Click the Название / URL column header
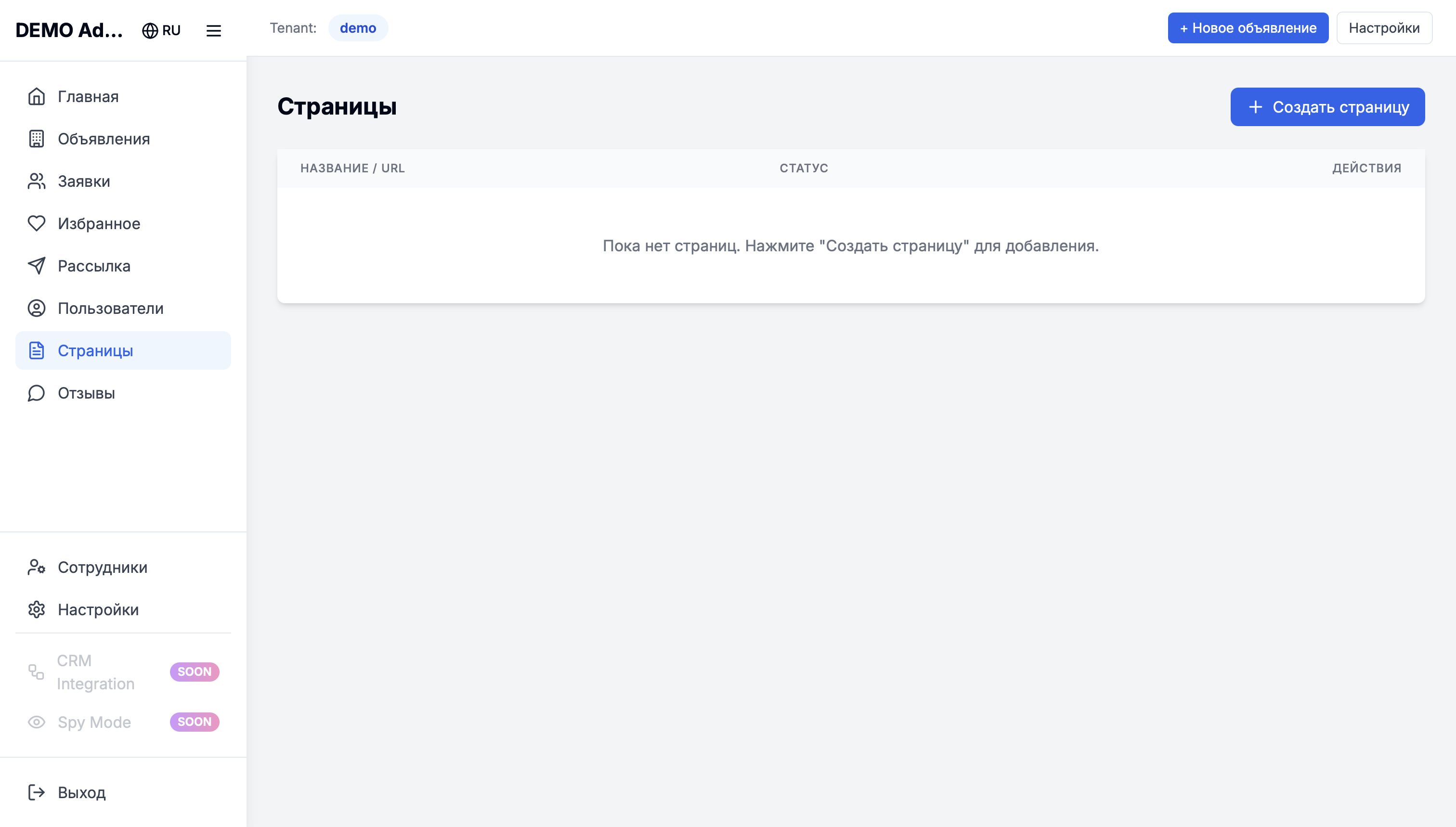The height and width of the screenshot is (827, 1456). [x=352, y=168]
